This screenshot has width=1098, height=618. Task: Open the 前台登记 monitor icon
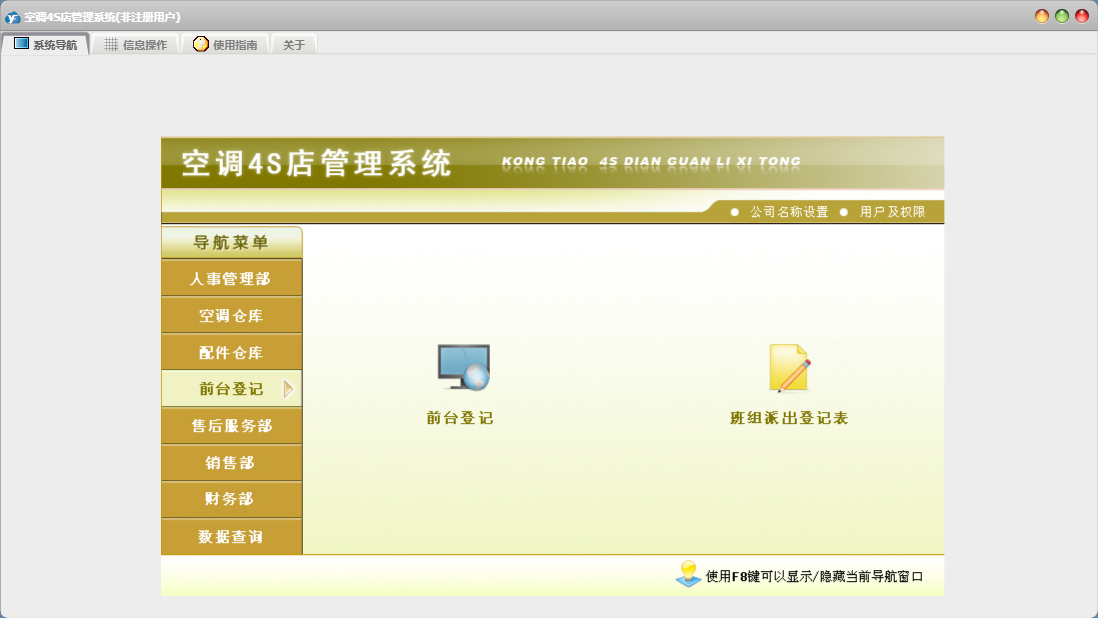(x=463, y=367)
